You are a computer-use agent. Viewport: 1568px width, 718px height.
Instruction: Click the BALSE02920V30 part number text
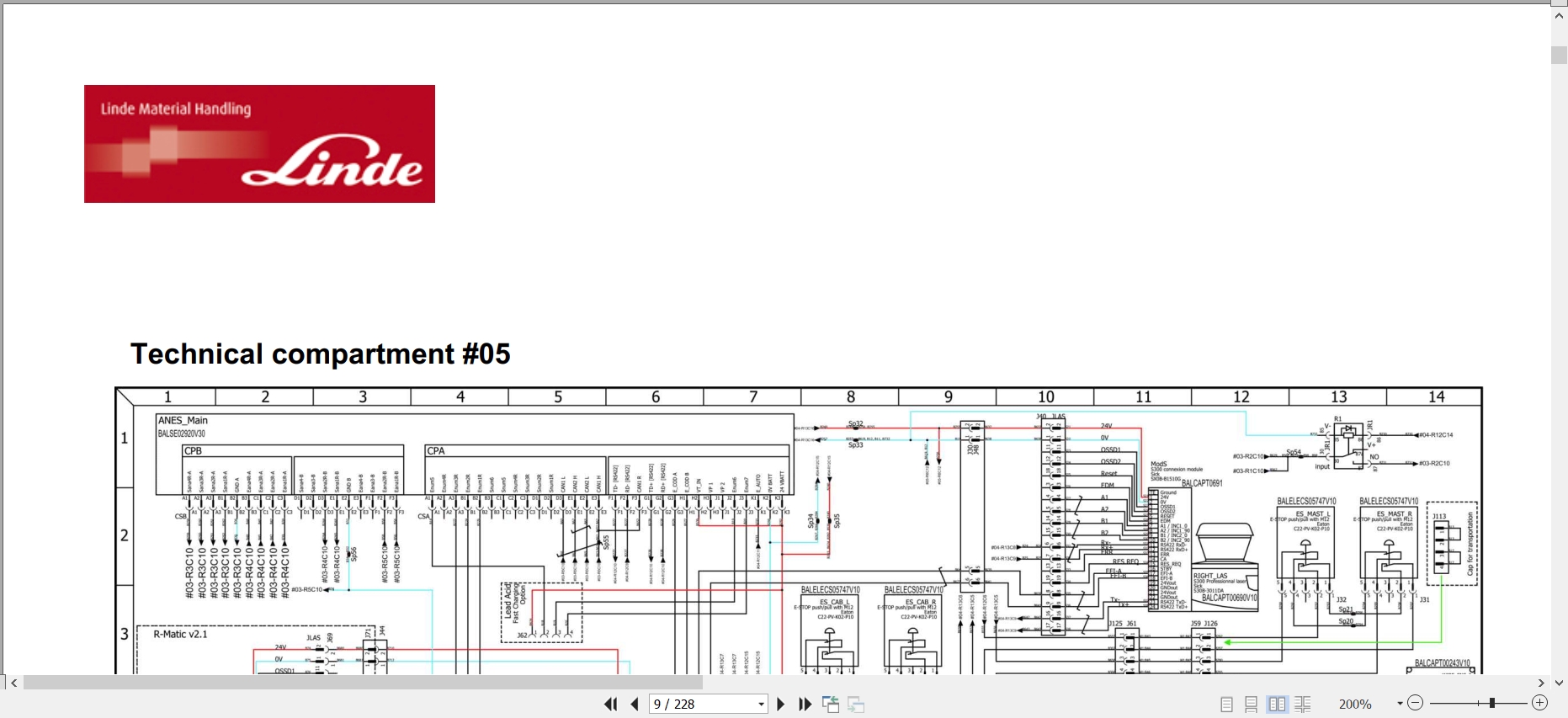click(182, 433)
